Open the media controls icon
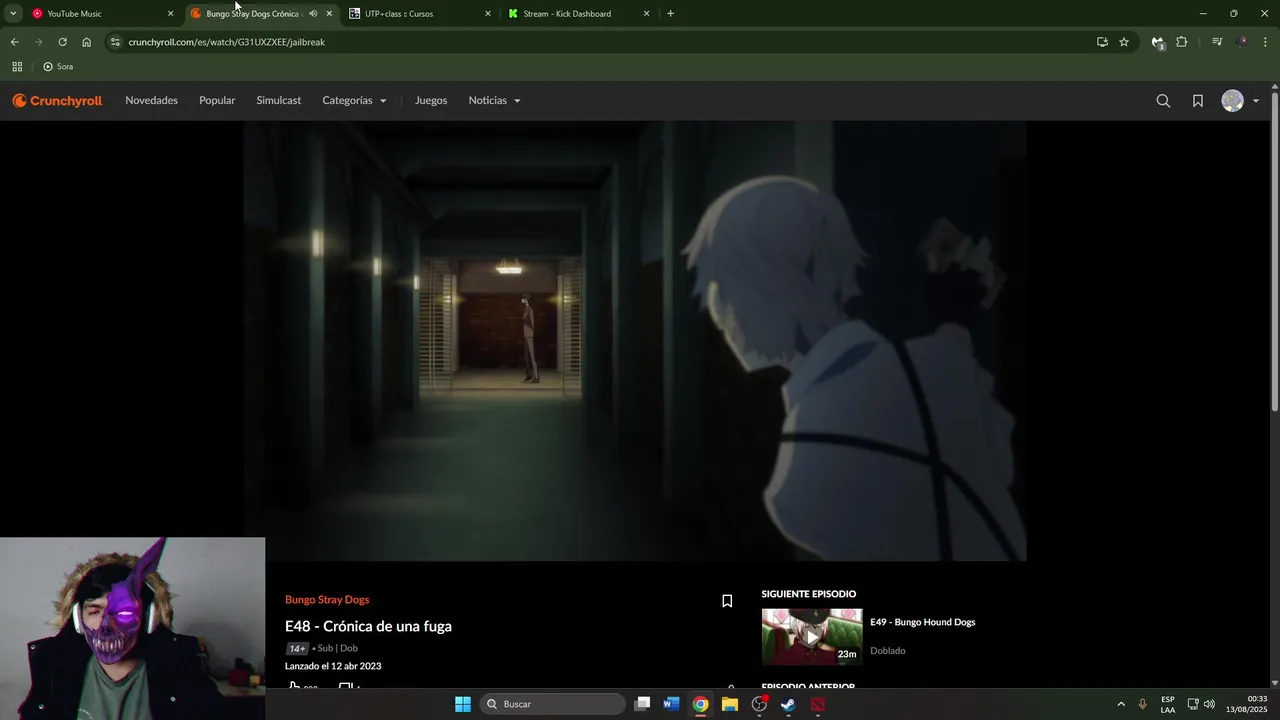Image resolution: width=1280 pixels, height=720 pixels. 1217,42
